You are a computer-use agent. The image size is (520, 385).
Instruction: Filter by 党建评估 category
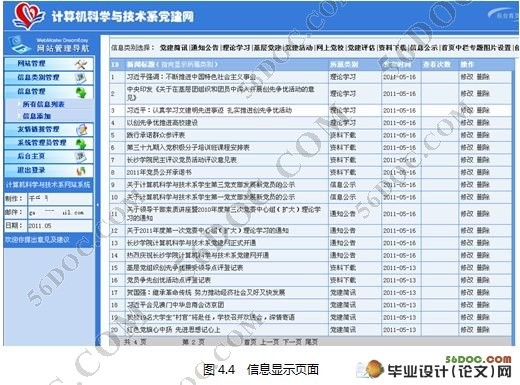(x=361, y=48)
